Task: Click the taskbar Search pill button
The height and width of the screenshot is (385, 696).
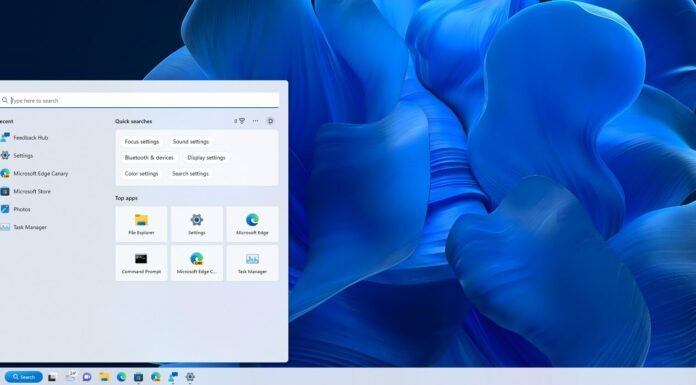Action: tap(24, 377)
